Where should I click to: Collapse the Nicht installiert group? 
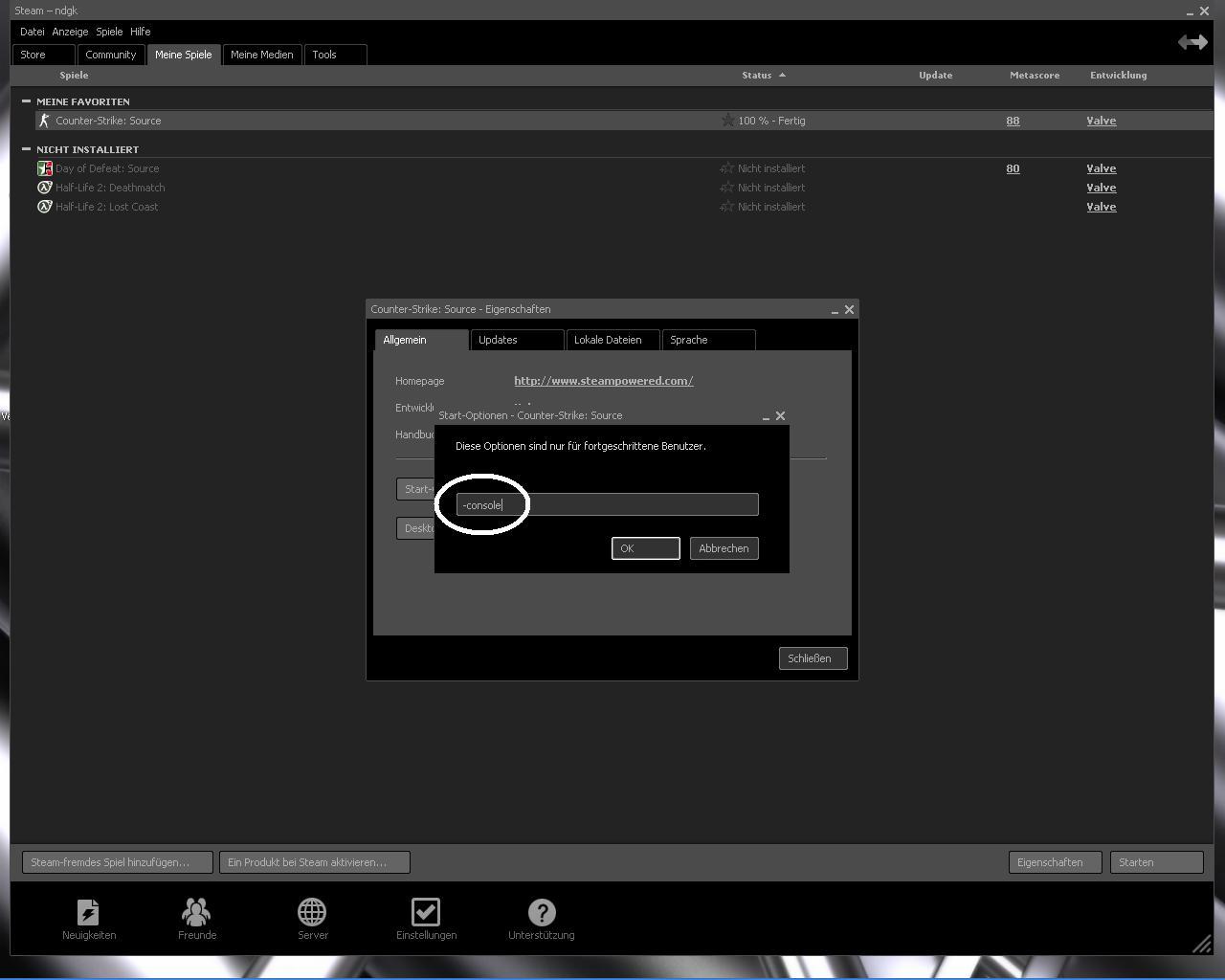point(26,149)
